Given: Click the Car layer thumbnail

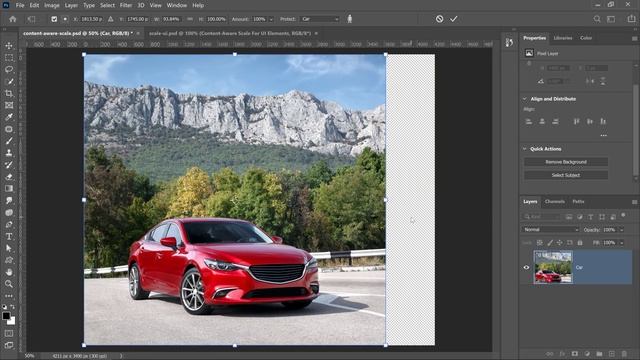Looking at the screenshot, I should (553, 267).
